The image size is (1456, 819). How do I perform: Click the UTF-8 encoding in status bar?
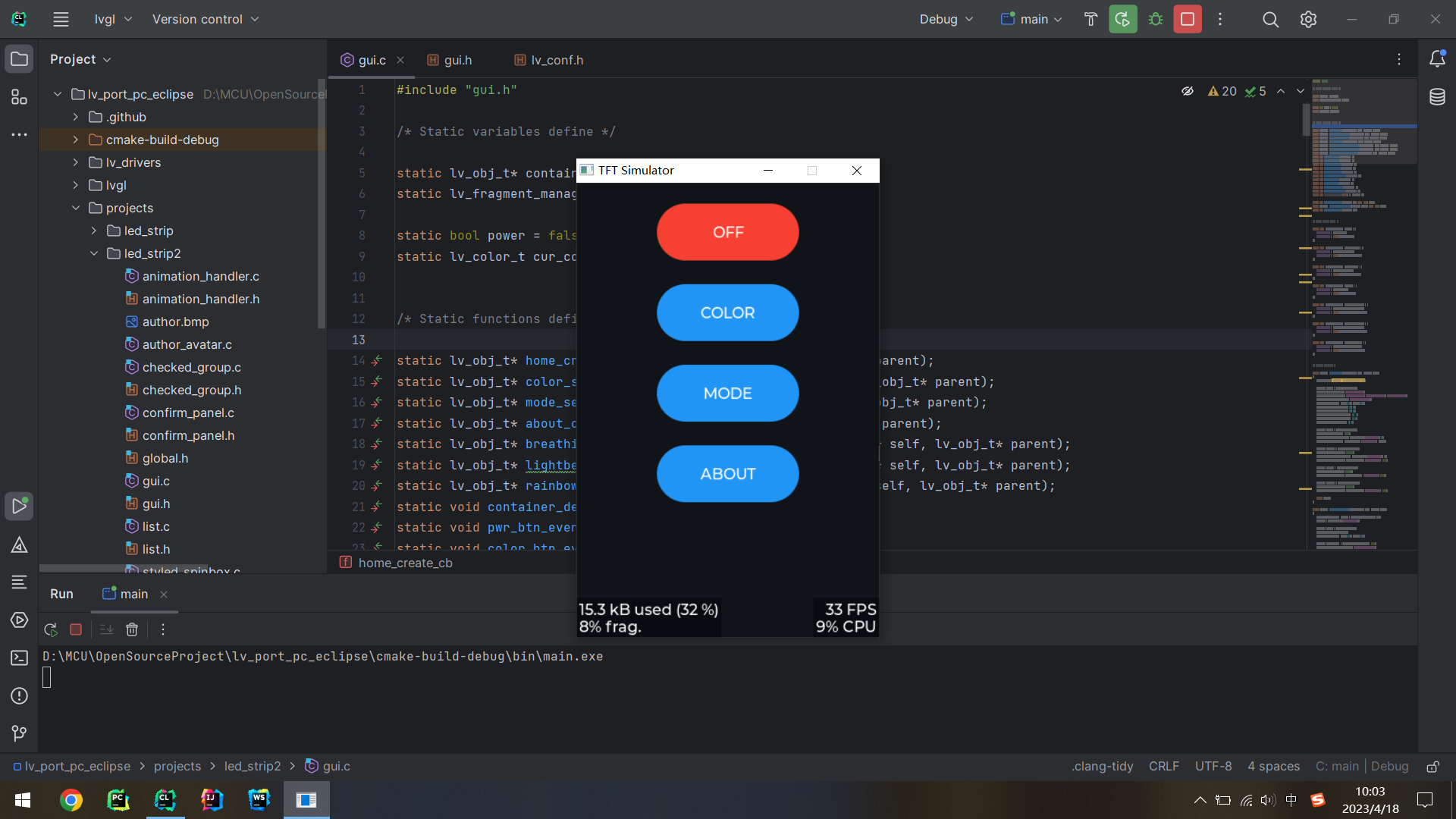click(x=1213, y=766)
